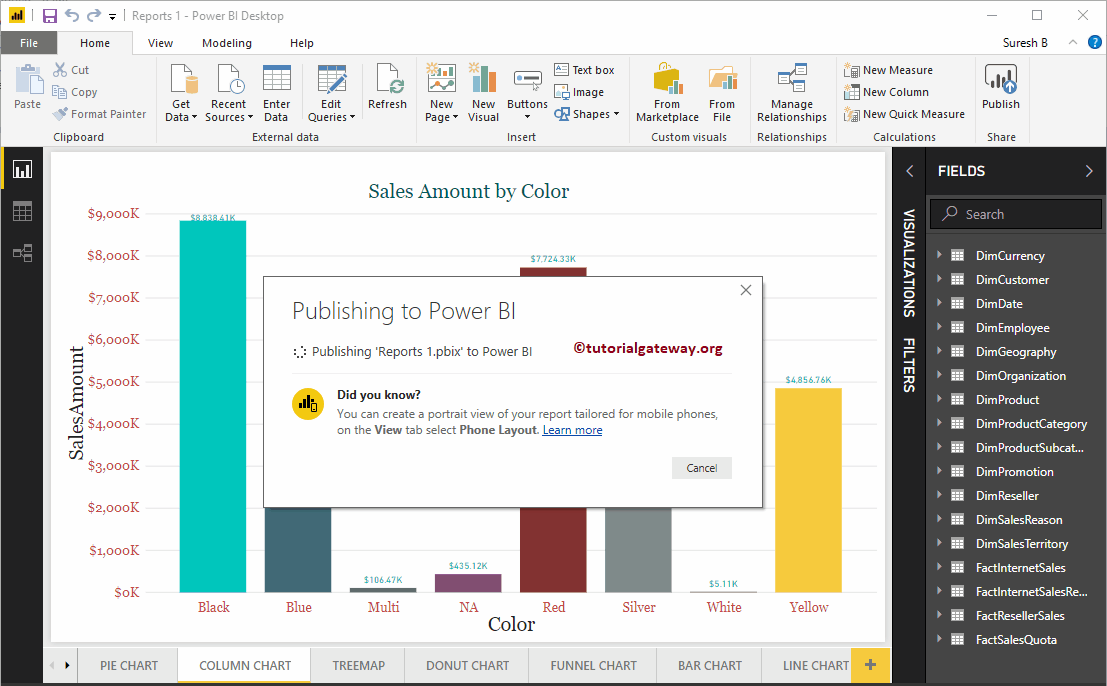The image size is (1107, 686).
Task: Select the Format Painter tool
Action: pyautogui.click(x=99, y=114)
